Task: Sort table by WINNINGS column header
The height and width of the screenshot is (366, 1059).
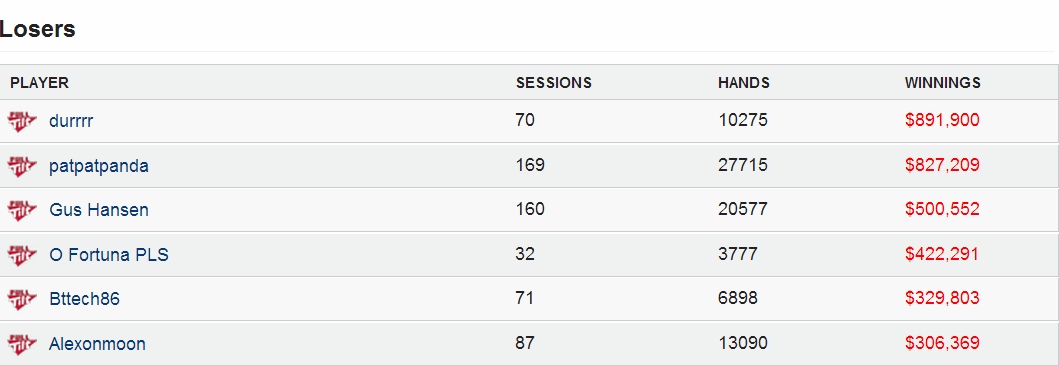Action: pyautogui.click(x=943, y=83)
